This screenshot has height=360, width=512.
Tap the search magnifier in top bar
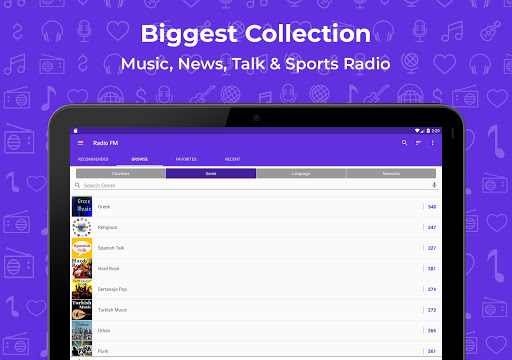point(404,143)
